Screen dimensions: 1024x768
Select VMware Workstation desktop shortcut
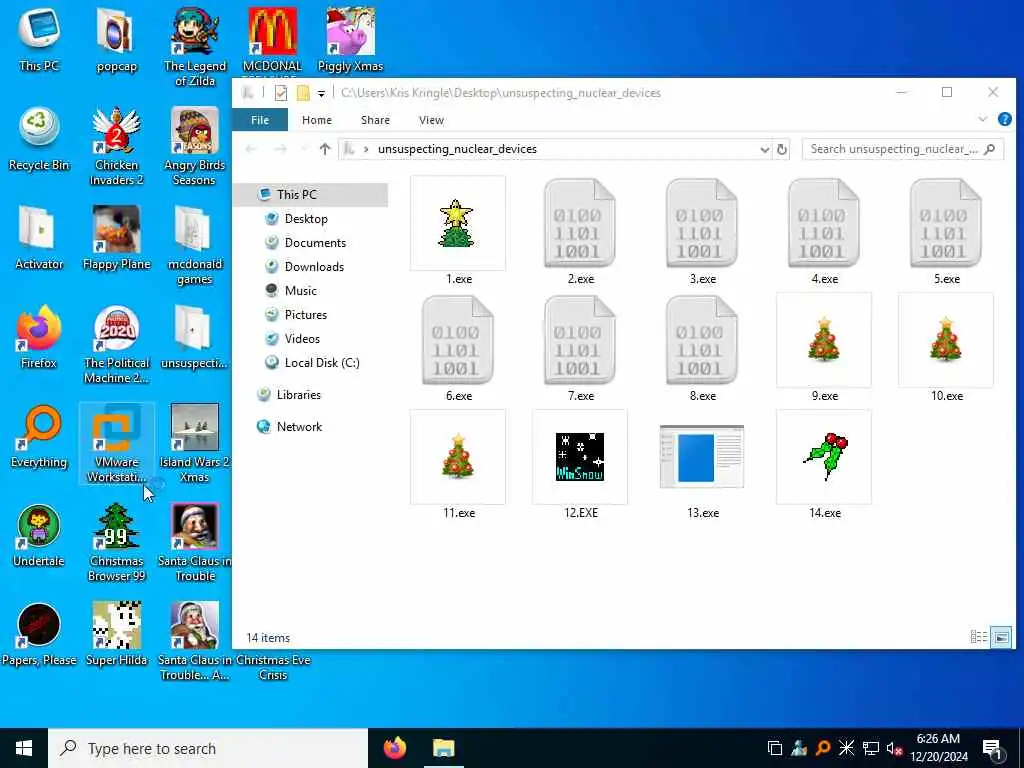click(116, 444)
